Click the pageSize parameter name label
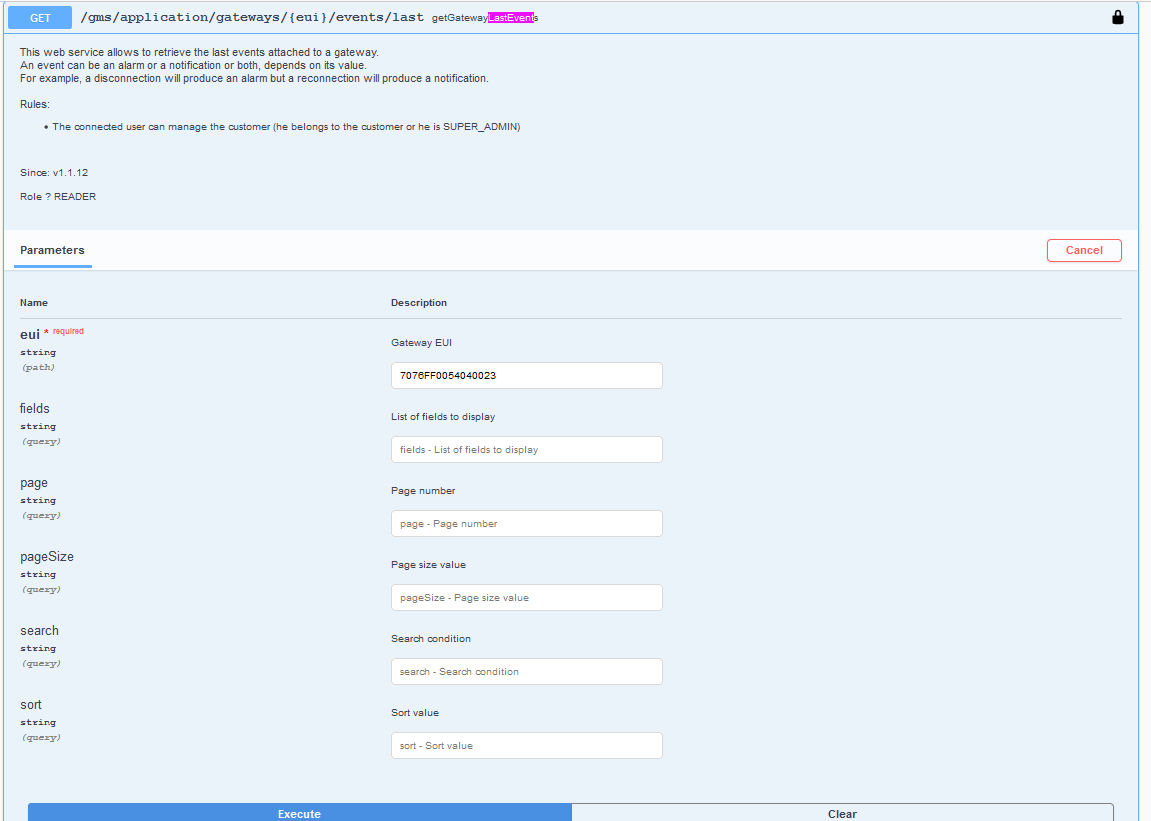 tap(46, 557)
